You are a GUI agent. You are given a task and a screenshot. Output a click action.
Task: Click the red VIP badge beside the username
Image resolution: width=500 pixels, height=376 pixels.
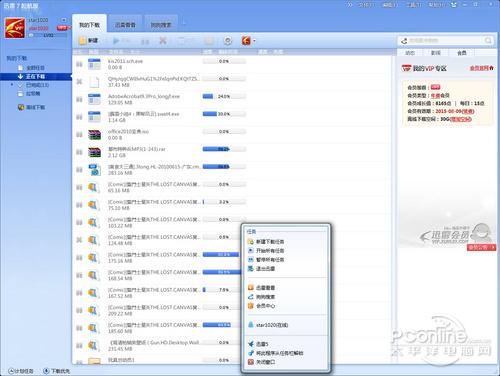click(x=62, y=28)
